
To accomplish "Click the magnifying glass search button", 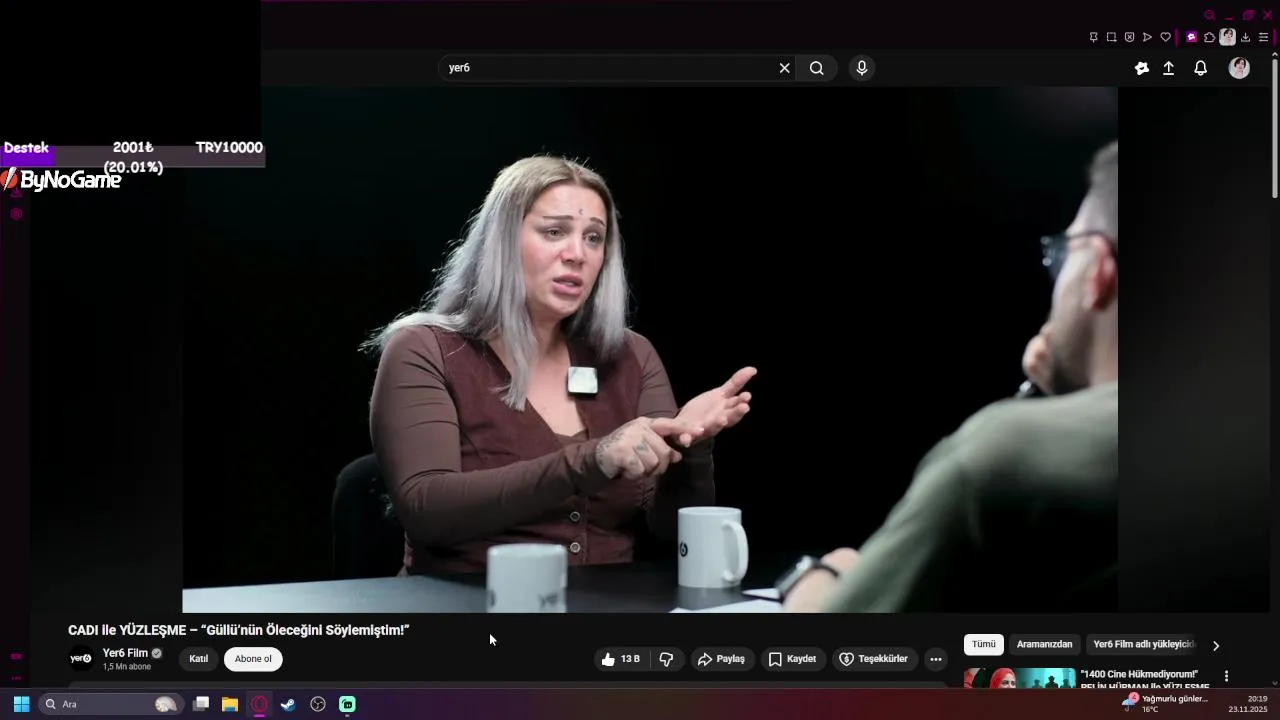I will click(817, 68).
